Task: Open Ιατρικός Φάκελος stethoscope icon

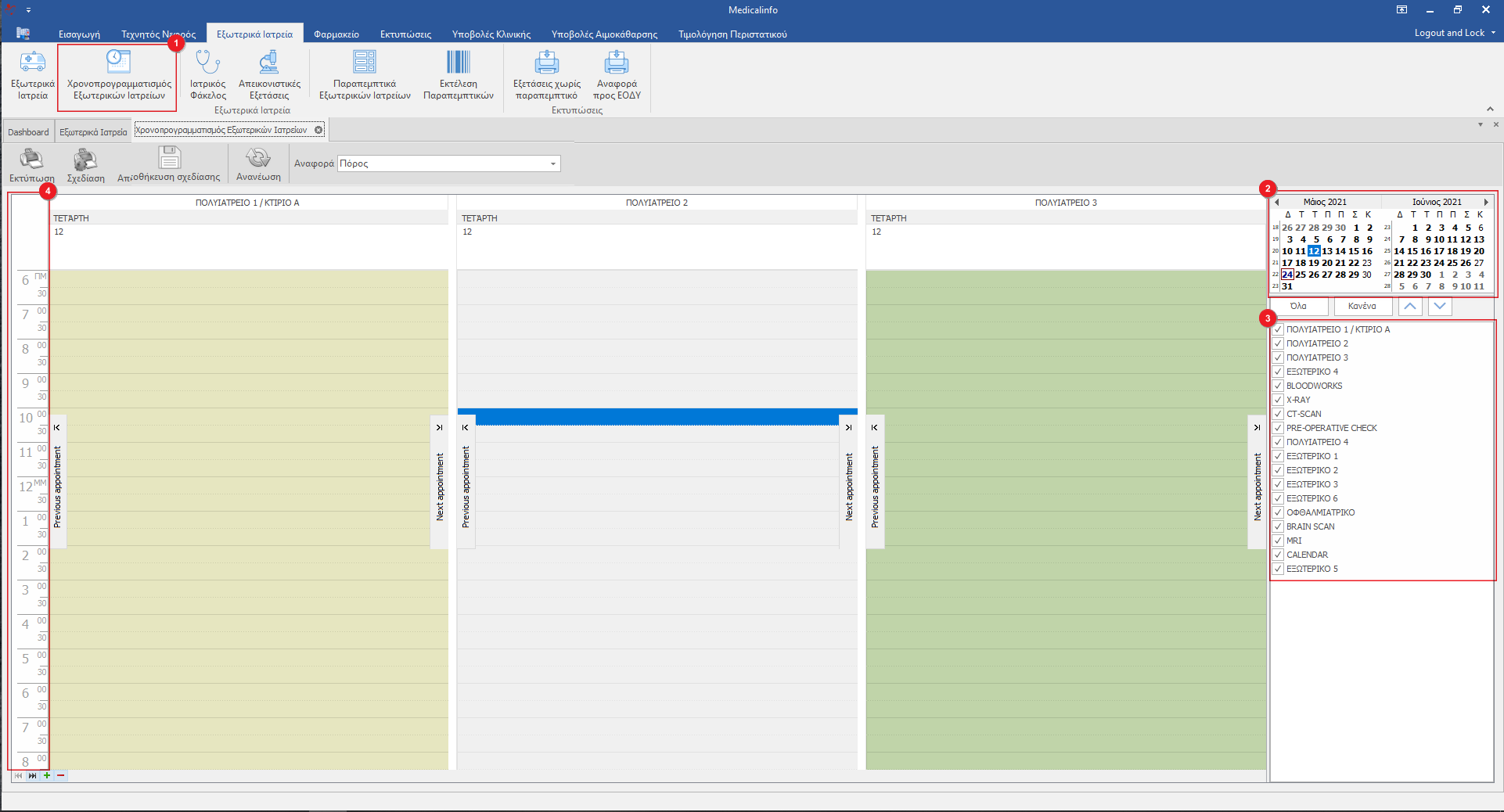Action: 208,63
